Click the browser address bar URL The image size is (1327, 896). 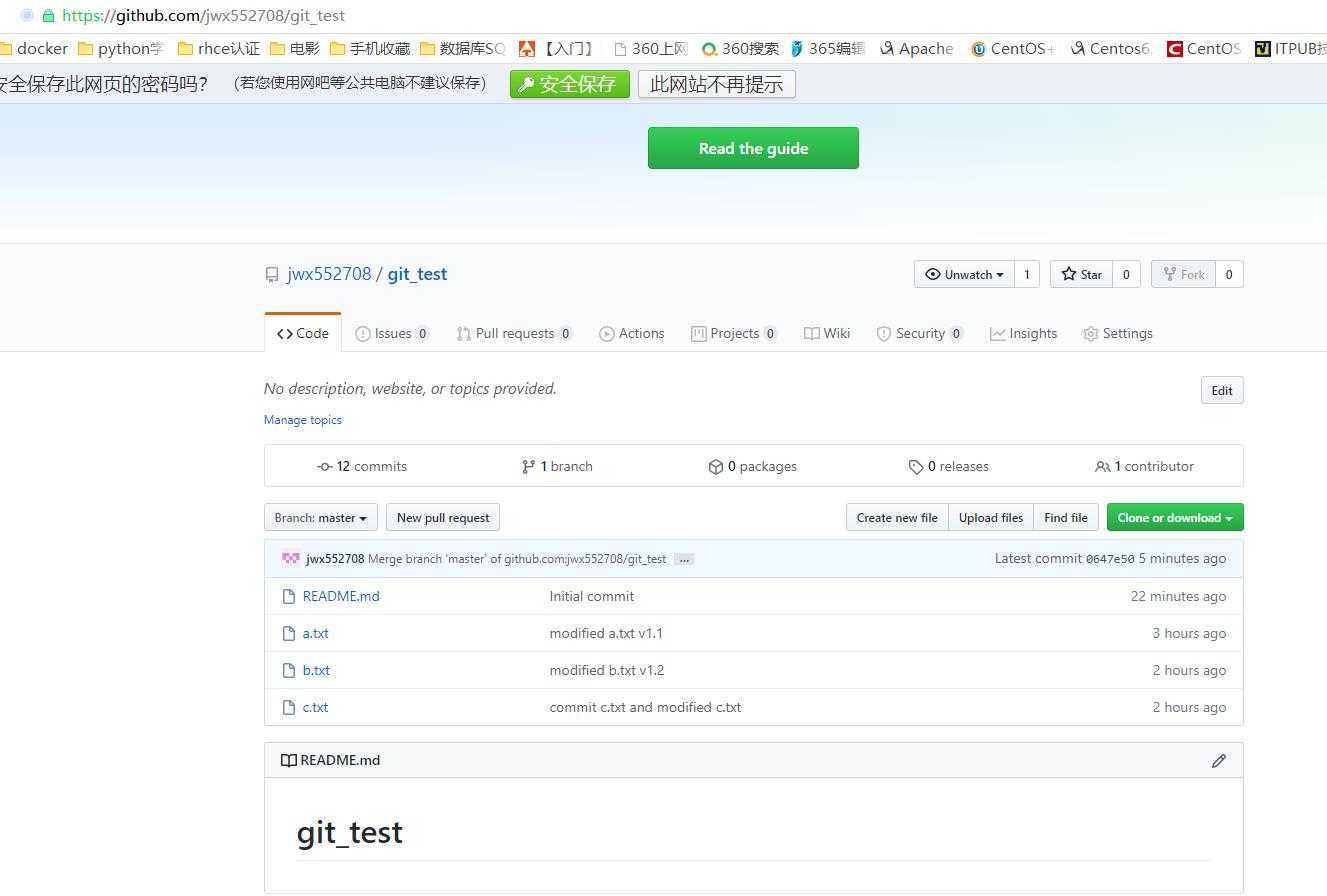pos(203,15)
